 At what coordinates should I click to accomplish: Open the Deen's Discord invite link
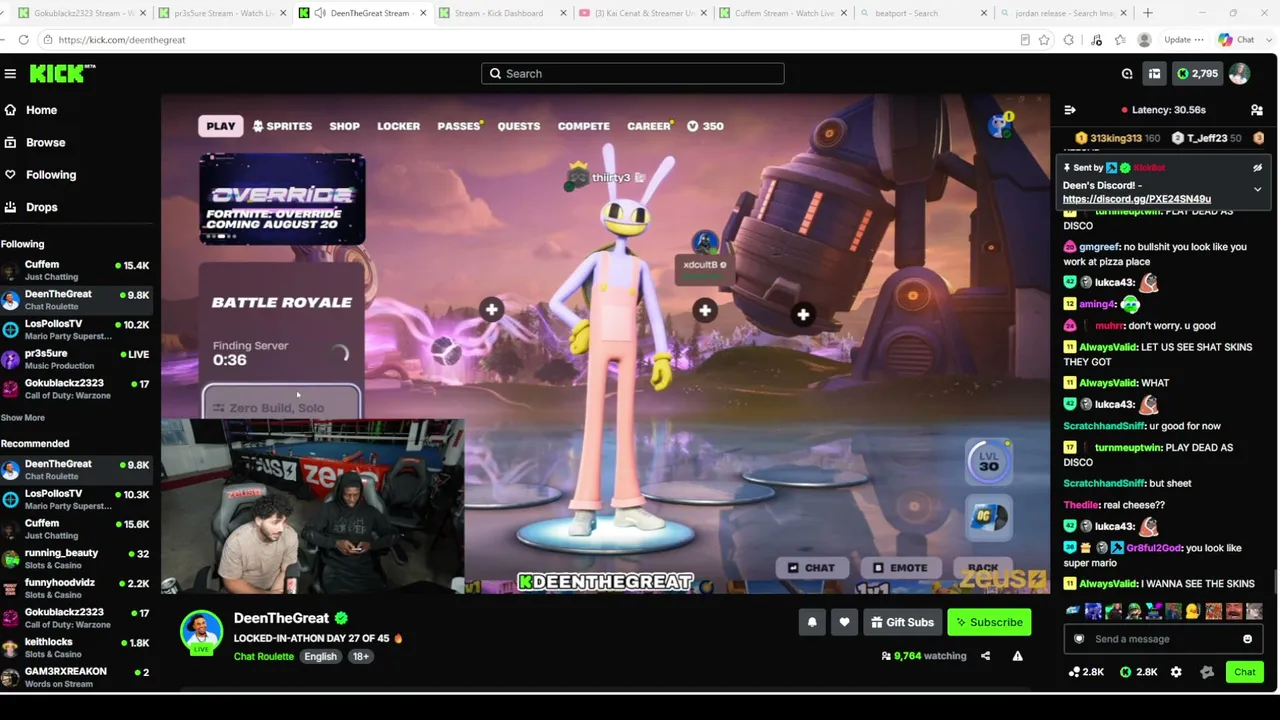click(1137, 199)
